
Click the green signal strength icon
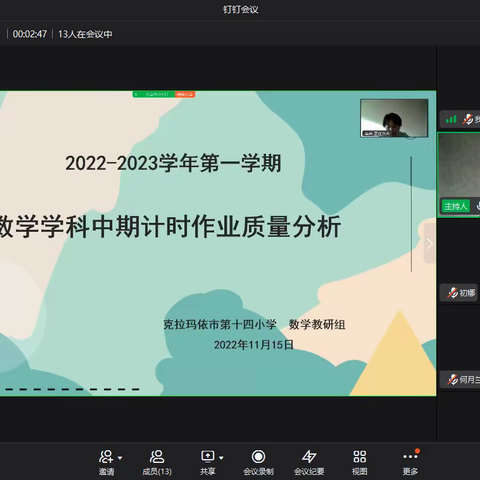pyautogui.click(x=451, y=119)
